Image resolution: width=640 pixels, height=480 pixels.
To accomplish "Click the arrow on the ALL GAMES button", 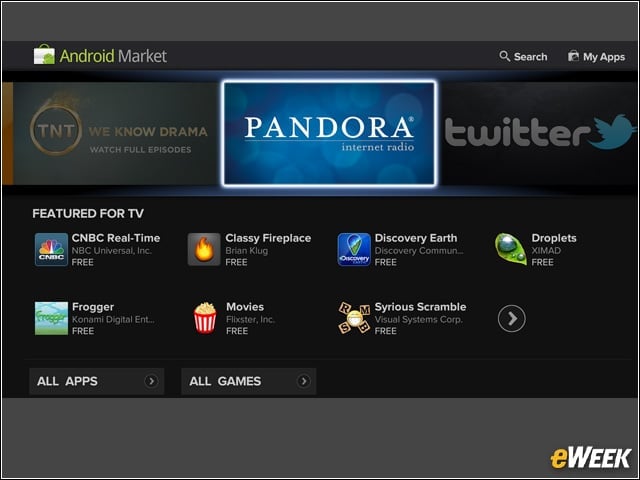I will pyautogui.click(x=304, y=381).
